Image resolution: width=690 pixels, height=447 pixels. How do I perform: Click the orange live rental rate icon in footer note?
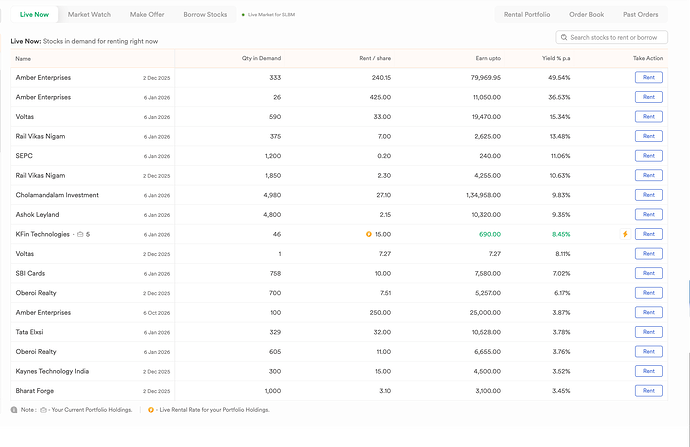click(151, 409)
